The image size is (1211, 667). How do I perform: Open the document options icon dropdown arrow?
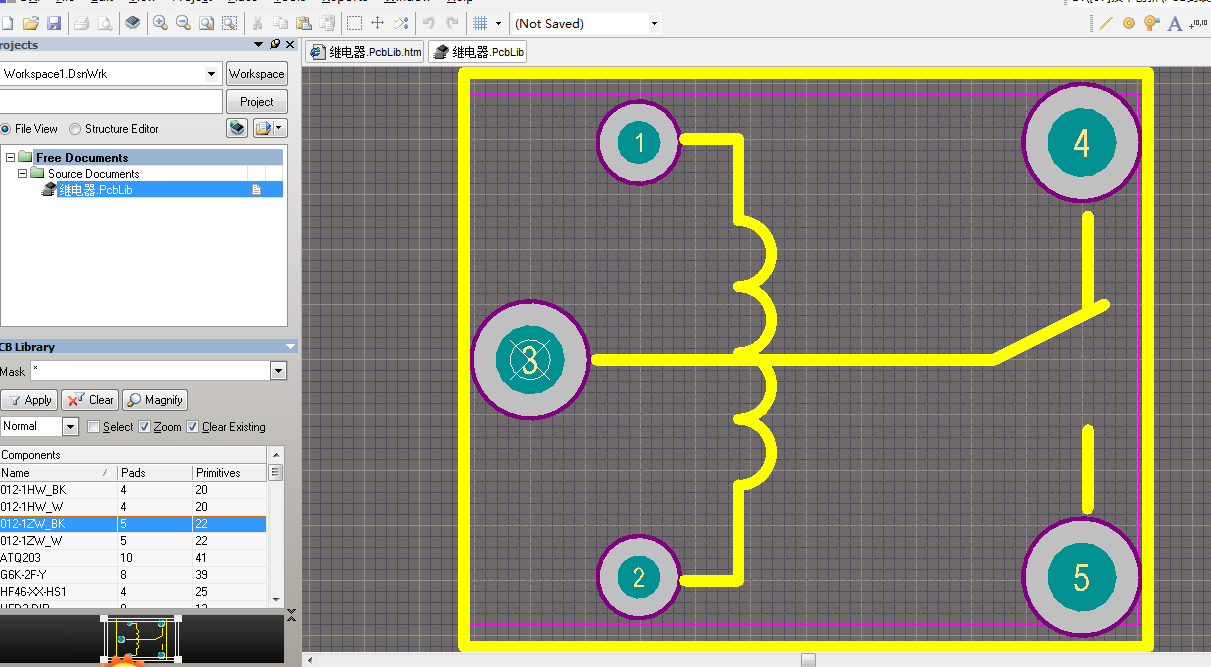click(281, 128)
